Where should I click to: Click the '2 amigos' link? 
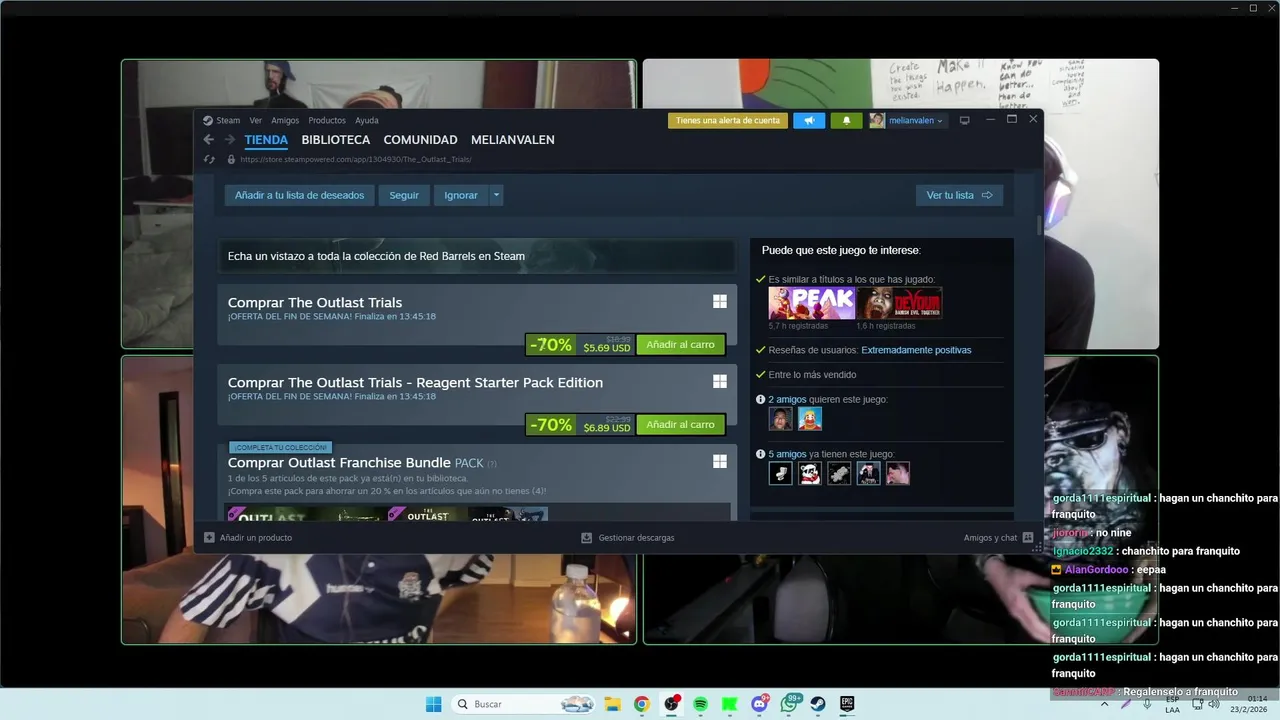pos(788,399)
